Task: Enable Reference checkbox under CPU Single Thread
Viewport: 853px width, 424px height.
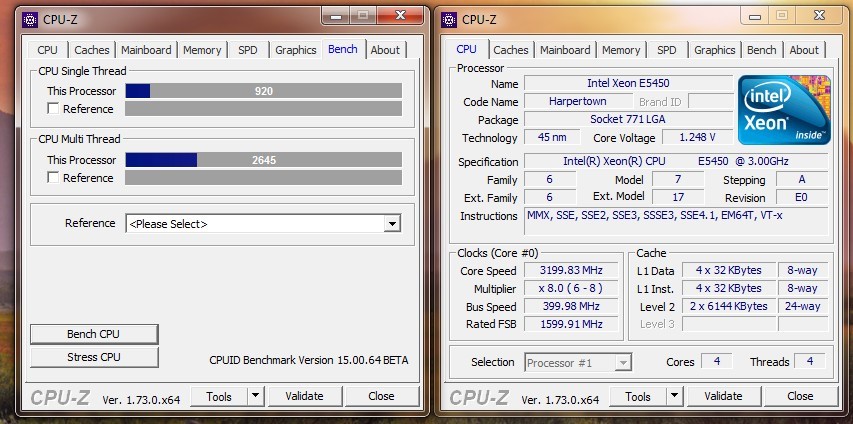Action: pyautogui.click(x=54, y=109)
